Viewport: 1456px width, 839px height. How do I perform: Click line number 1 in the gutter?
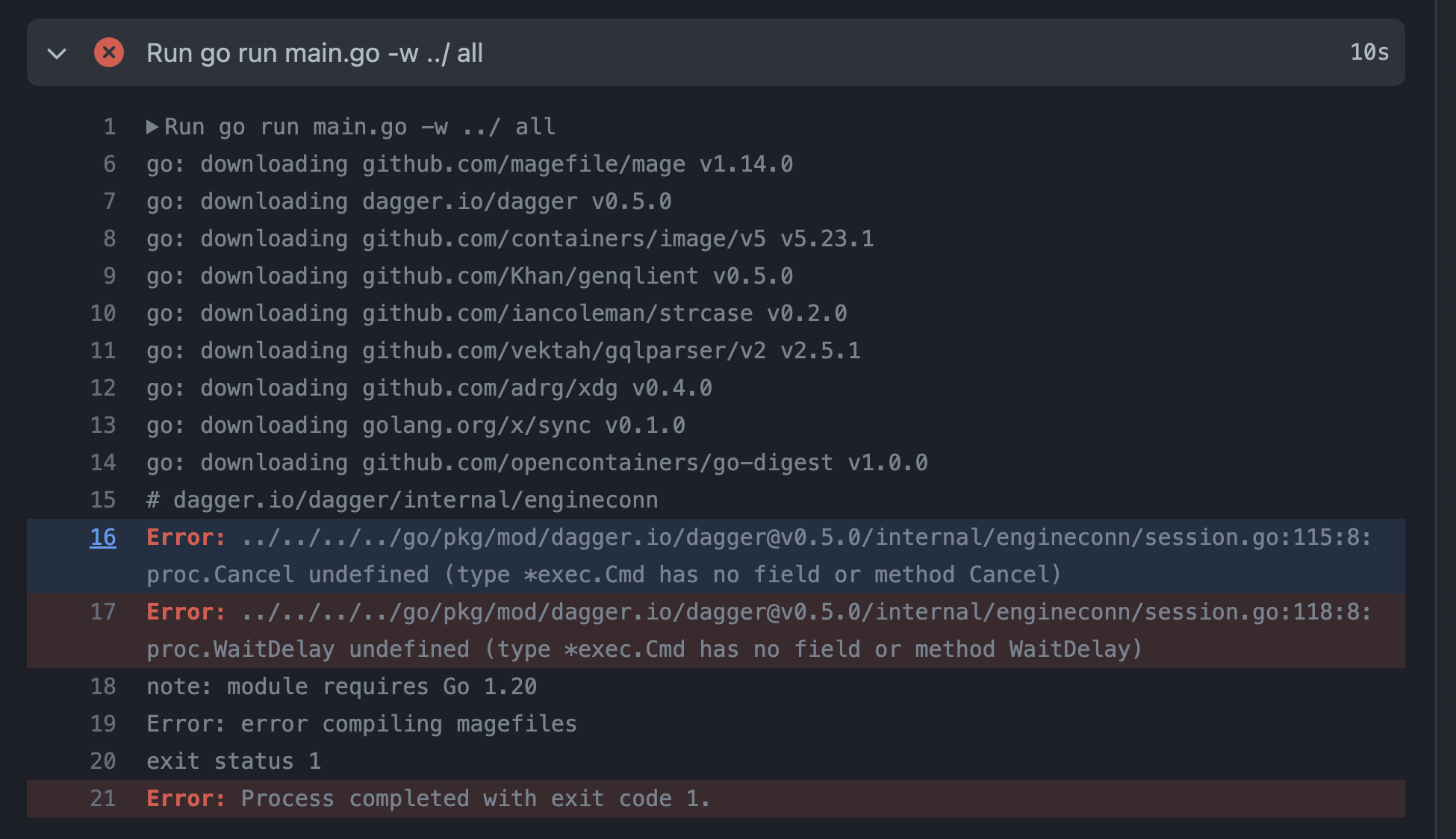click(111, 126)
